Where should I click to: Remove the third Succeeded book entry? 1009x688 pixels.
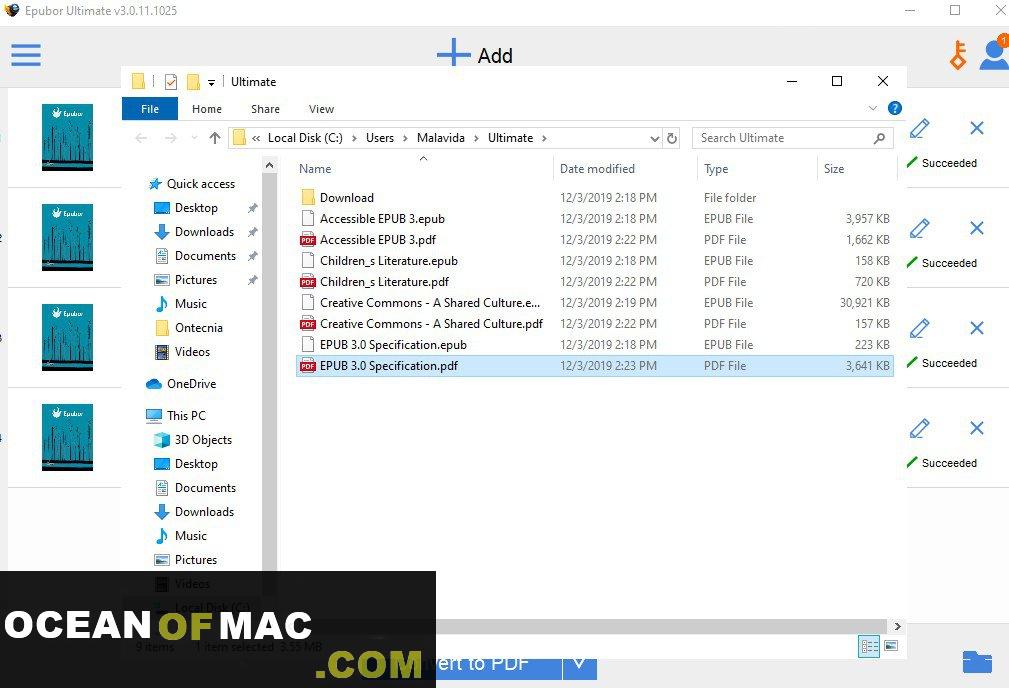[x=976, y=328]
